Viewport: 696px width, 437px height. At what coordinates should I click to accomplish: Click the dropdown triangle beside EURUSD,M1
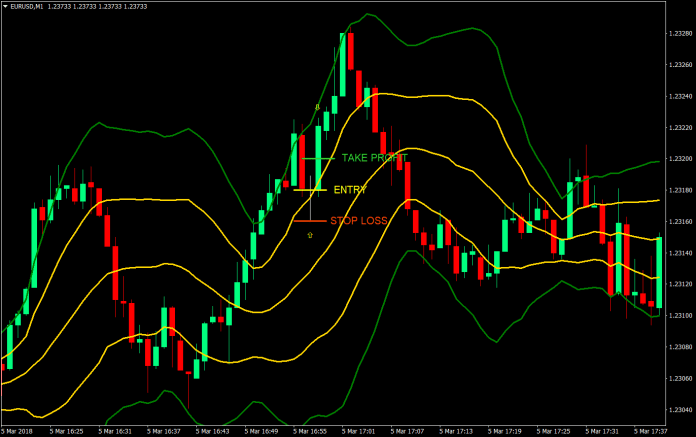pos(5,6)
